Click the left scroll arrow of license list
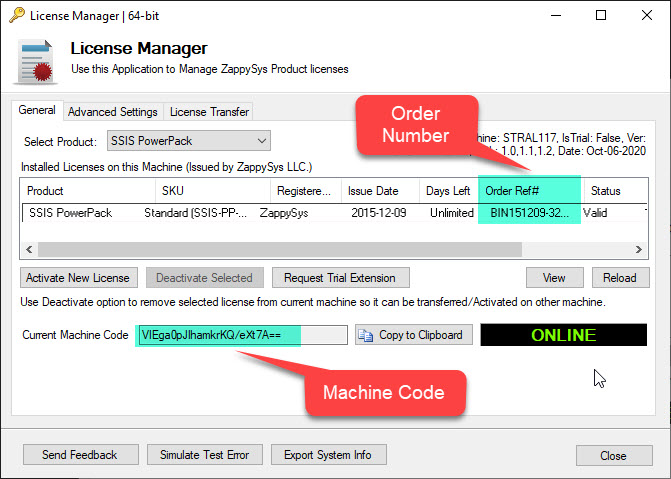 click(29, 249)
